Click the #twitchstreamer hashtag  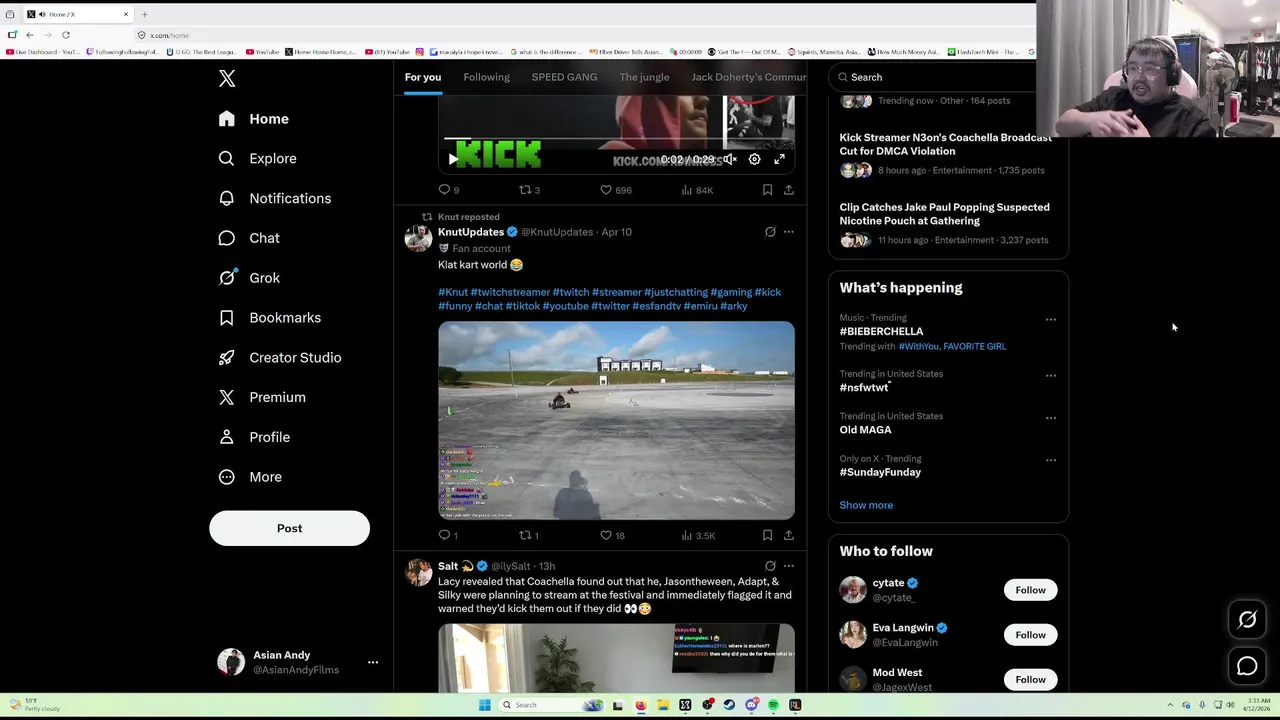[x=510, y=292]
